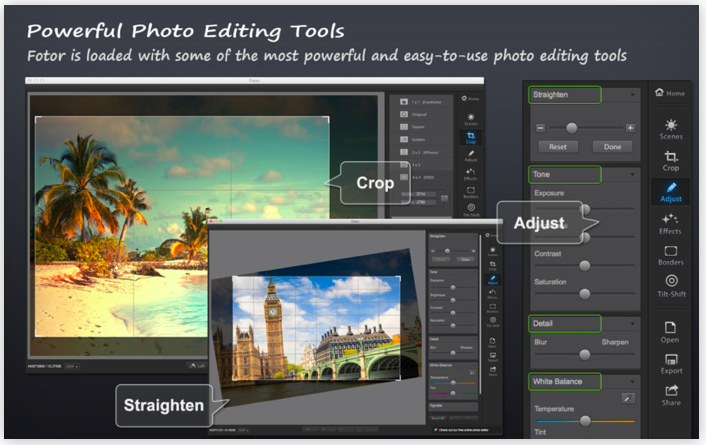Click Export in the straighten window sidebar

click(x=493, y=357)
